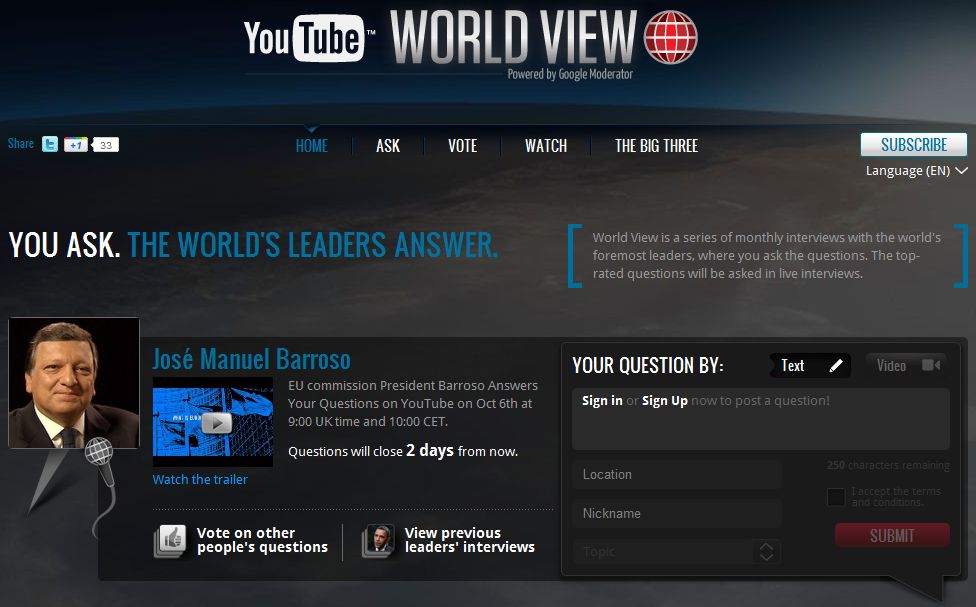Click the Sign in link

[x=602, y=400]
